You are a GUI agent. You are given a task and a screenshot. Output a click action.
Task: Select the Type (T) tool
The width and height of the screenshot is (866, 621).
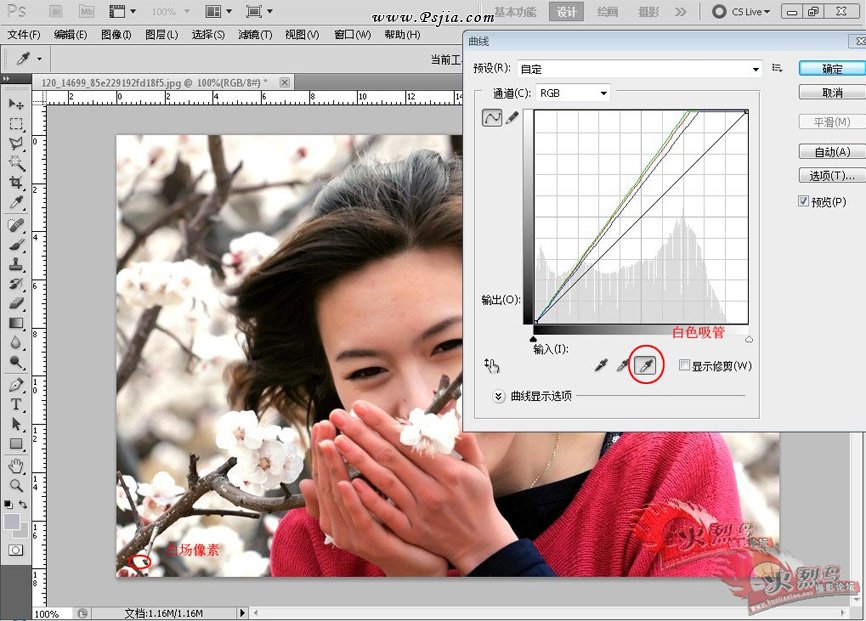pyautogui.click(x=17, y=404)
